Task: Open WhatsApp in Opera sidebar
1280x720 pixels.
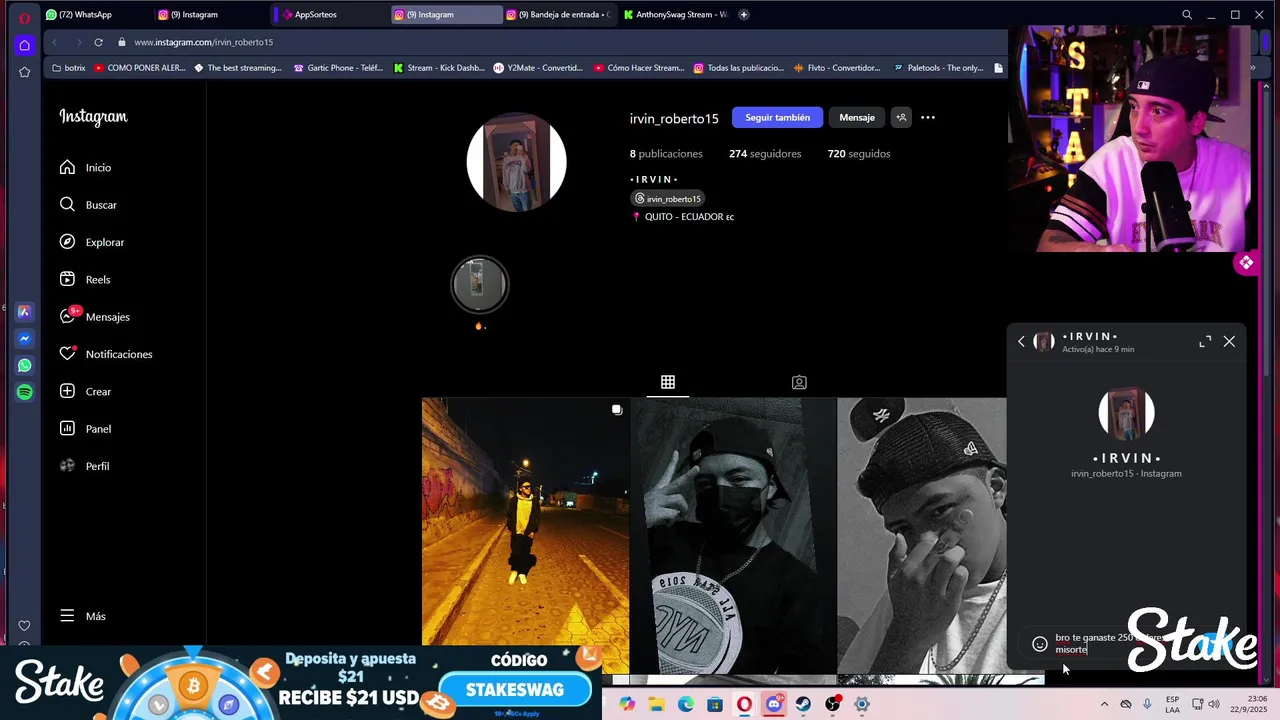Action: 24,366
